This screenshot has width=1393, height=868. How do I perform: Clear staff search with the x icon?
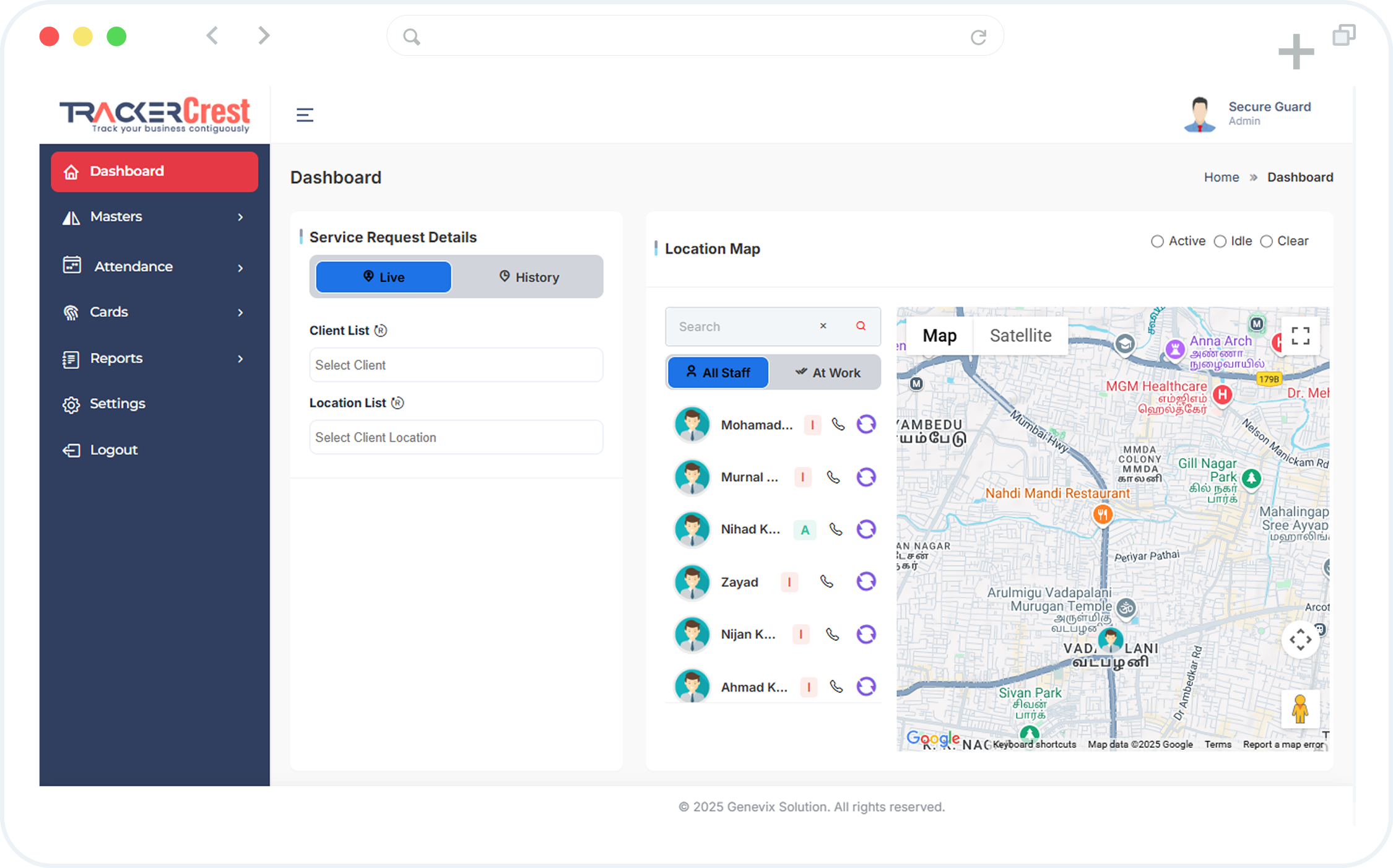823,326
